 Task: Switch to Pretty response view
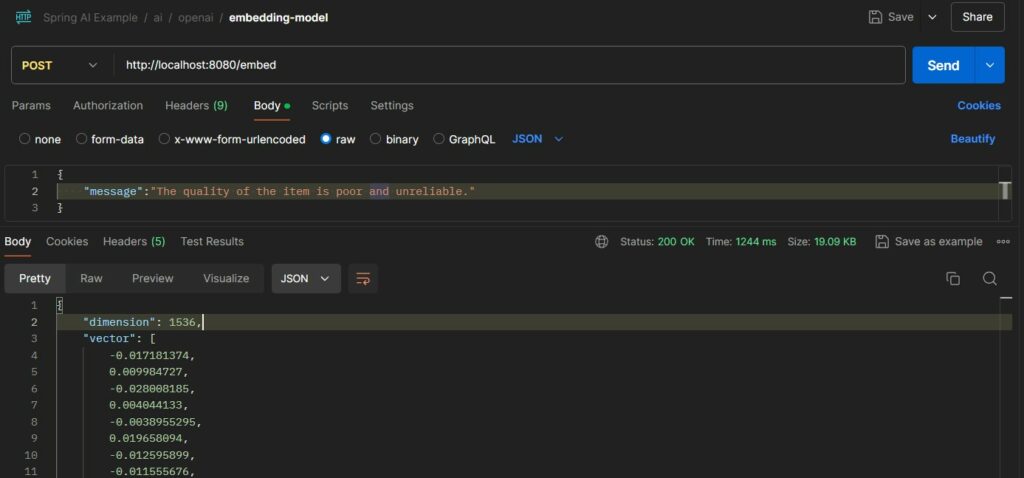[35, 278]
